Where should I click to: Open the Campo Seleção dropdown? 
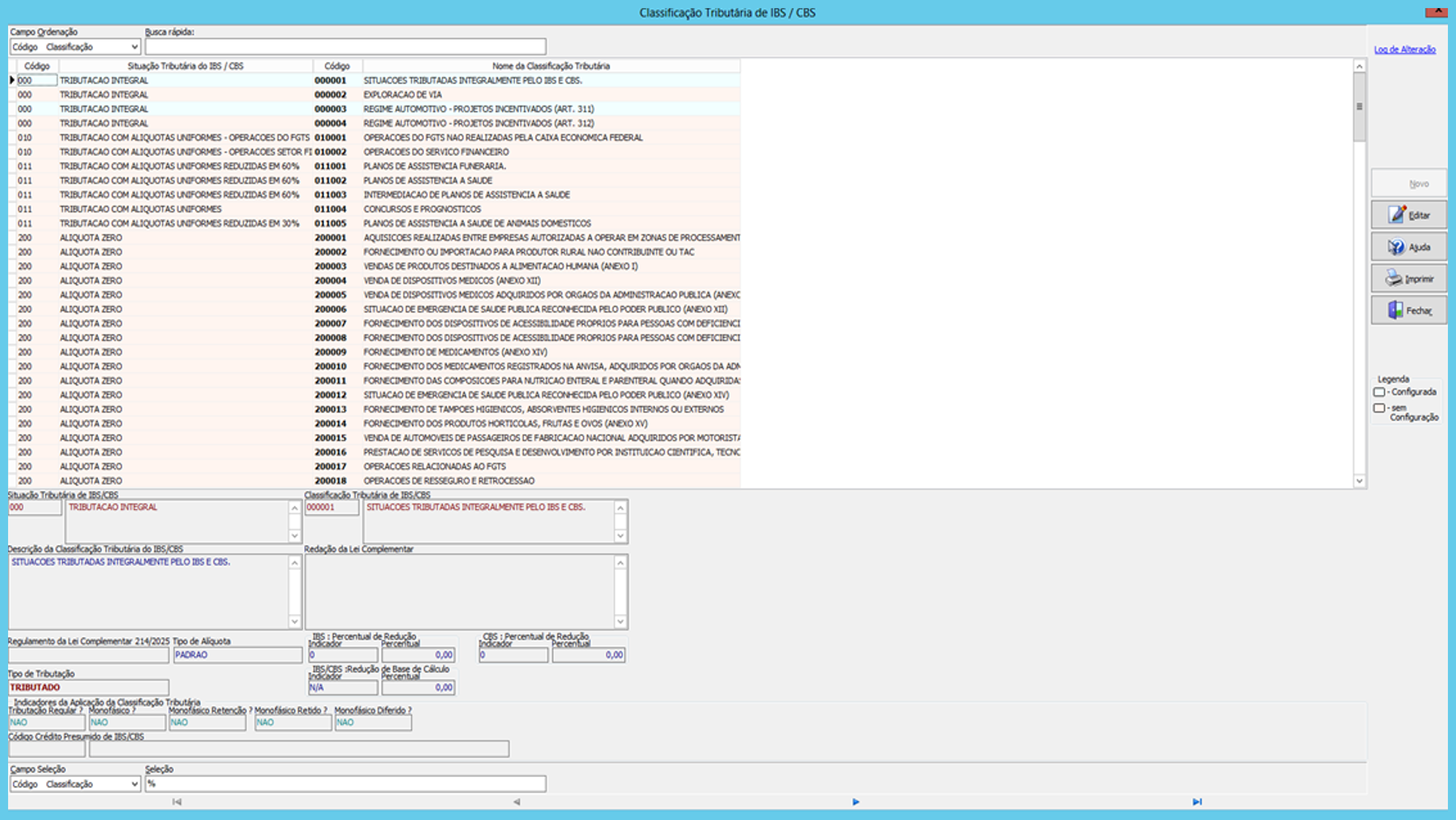[133, 784]
